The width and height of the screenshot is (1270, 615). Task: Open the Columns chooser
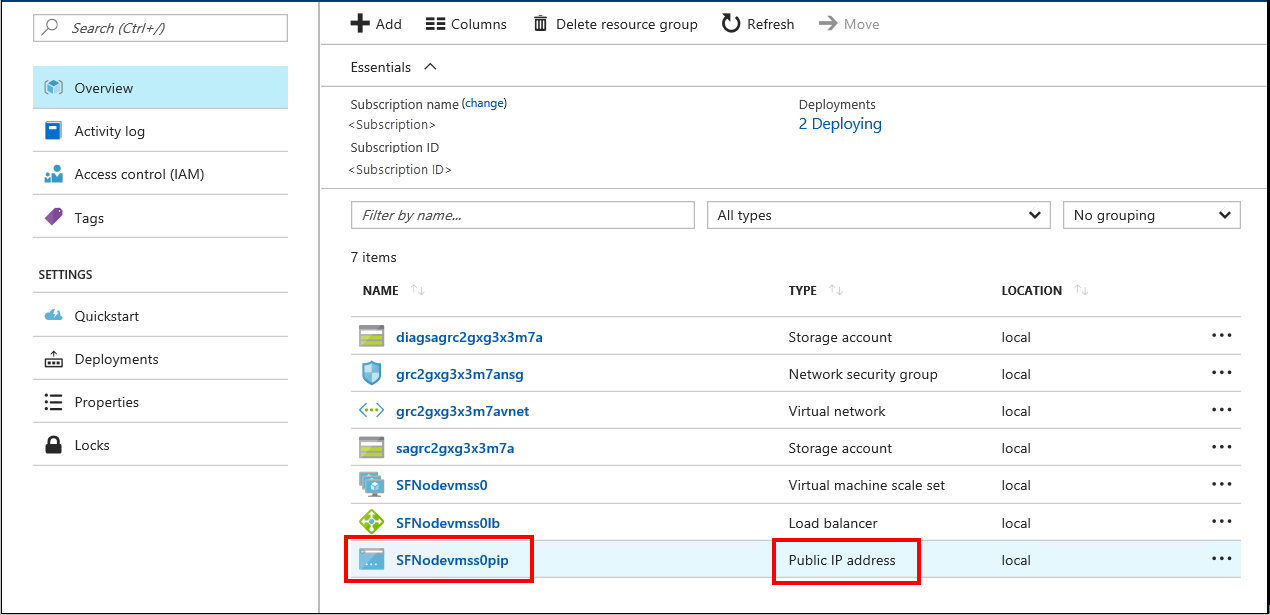[466, 24]
